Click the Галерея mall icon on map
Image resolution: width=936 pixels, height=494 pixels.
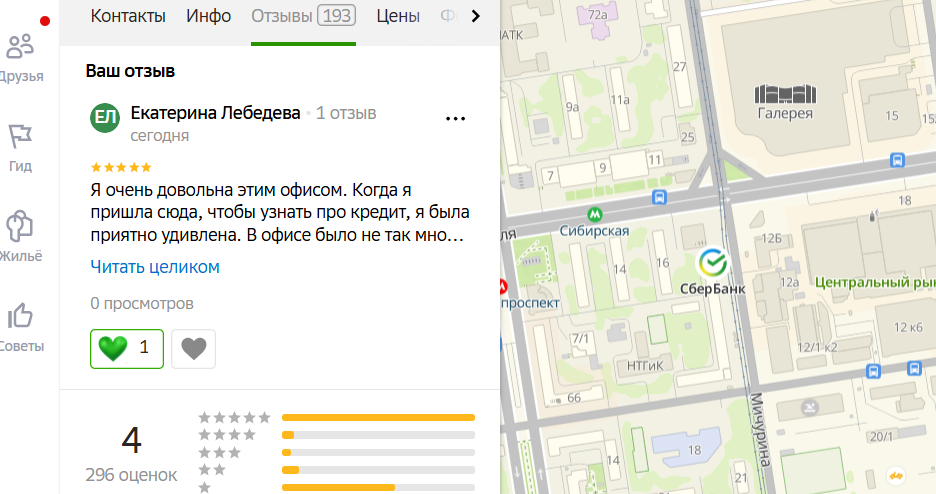(785, 94)
